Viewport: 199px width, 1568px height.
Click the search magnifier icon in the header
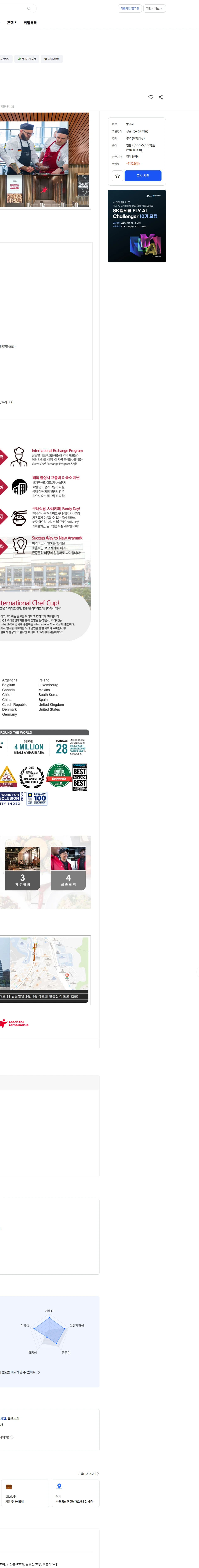point(29,9)
